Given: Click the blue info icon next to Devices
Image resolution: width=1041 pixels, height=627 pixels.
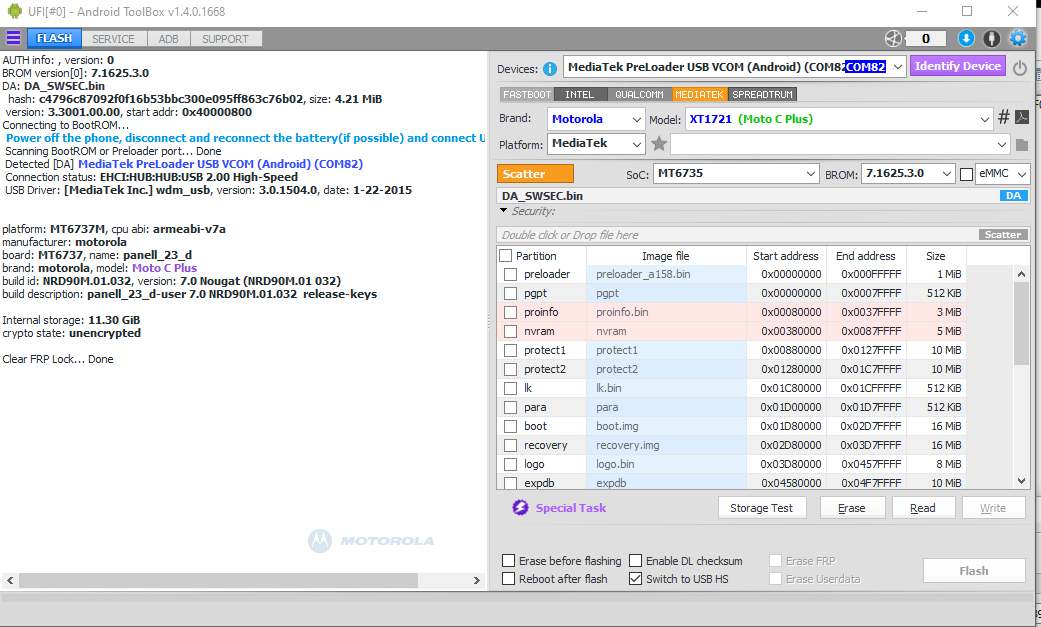Looking at the screenshot, I should point(550,68).
